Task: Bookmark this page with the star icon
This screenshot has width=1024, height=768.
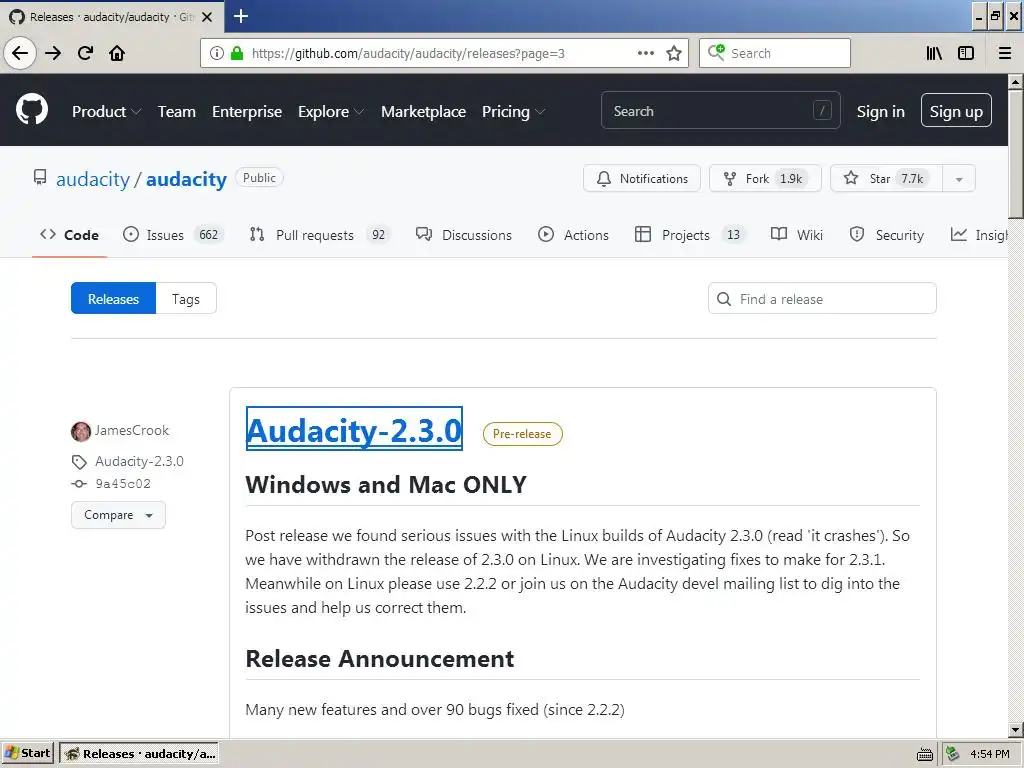Action: click(x=674, y=53)
